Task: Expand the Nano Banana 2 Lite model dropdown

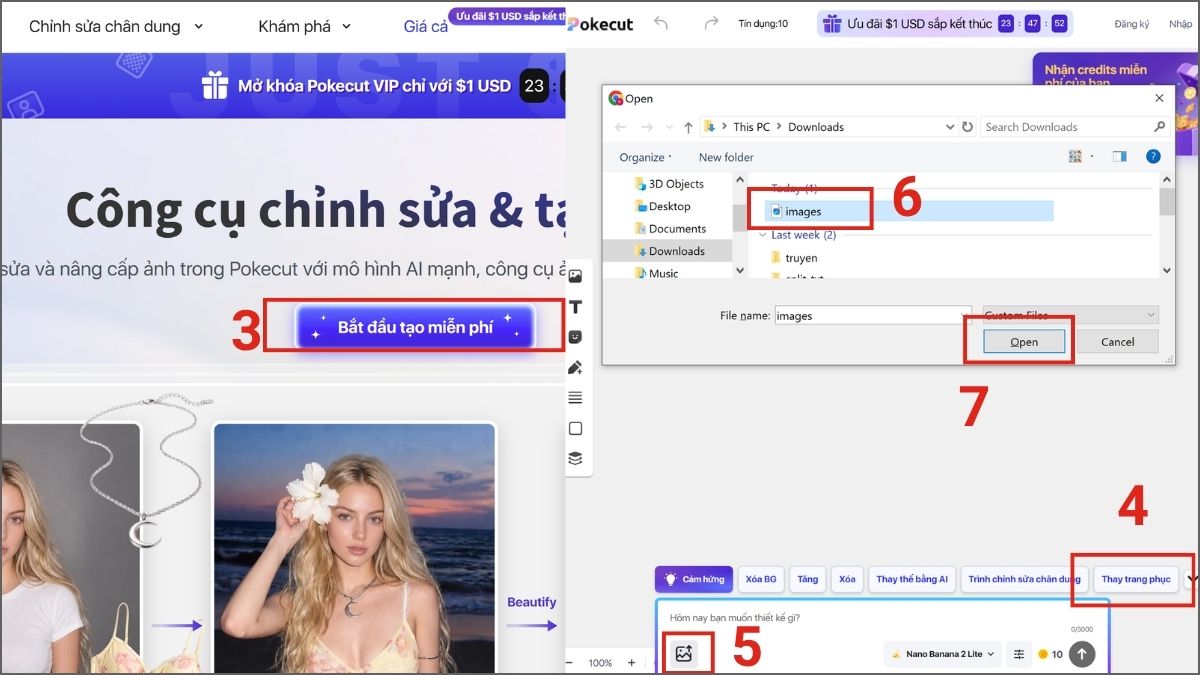Action: click(x=943, y=654)
